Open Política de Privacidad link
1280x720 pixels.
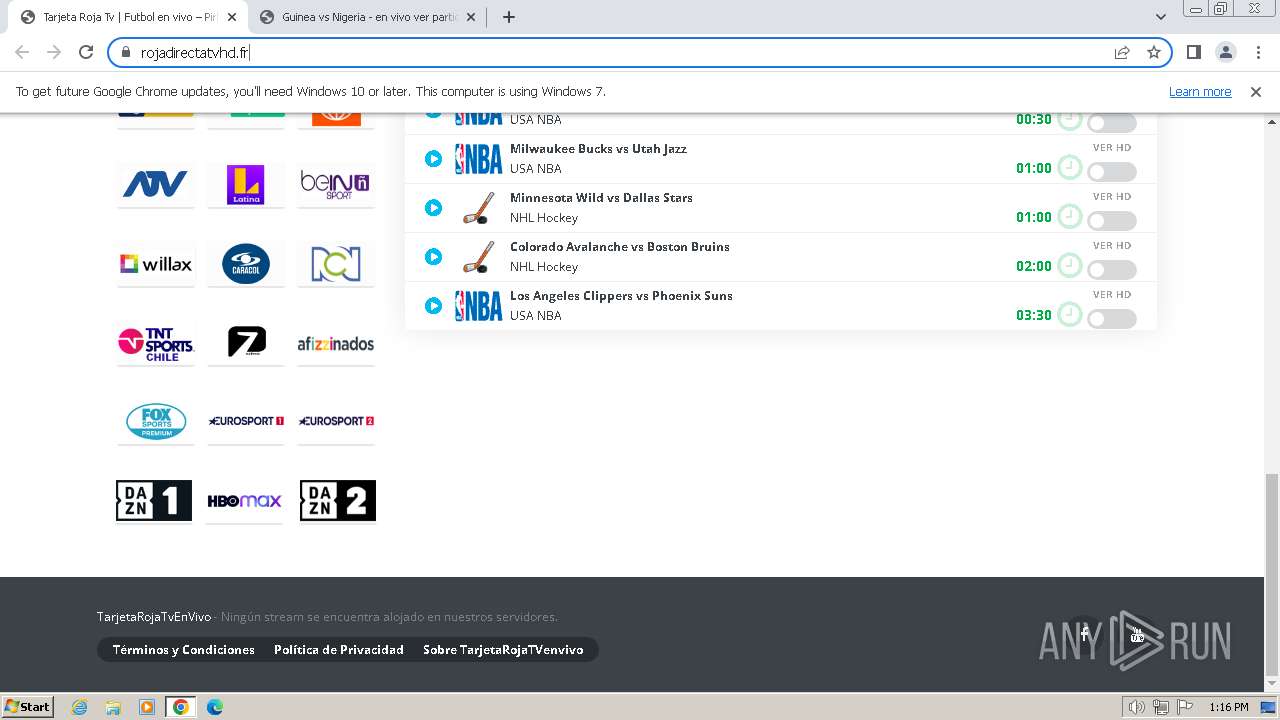(x=339, y=650)
